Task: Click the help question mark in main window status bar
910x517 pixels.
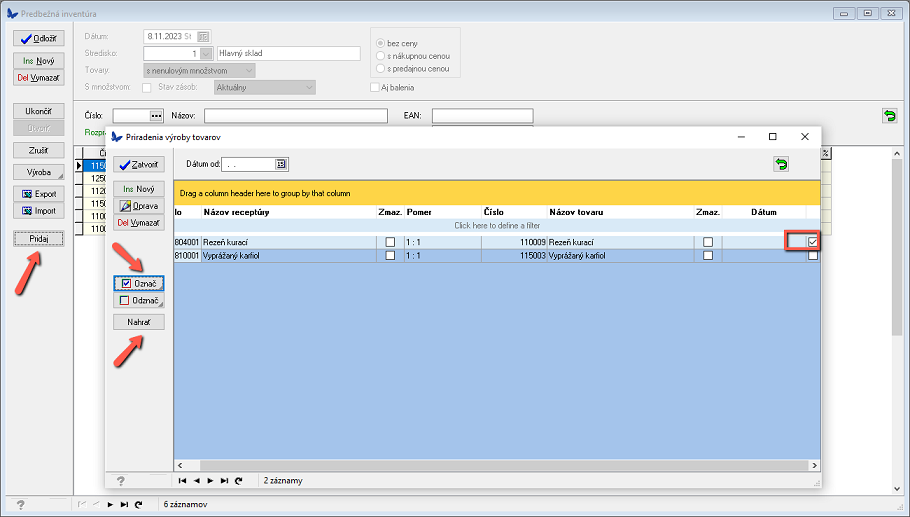Action: [20, 505]
